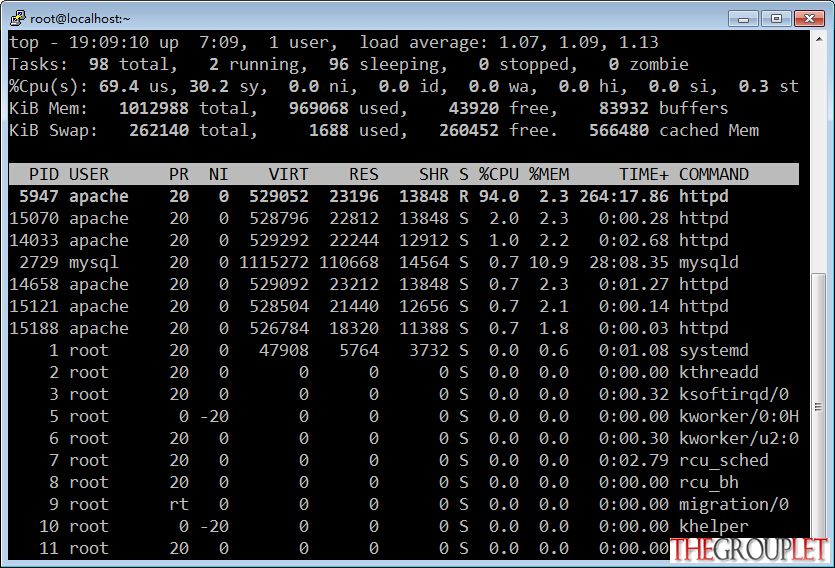835x568 pixels.
Task: Click the %CPU column header
Action: (x=498, y=174)
